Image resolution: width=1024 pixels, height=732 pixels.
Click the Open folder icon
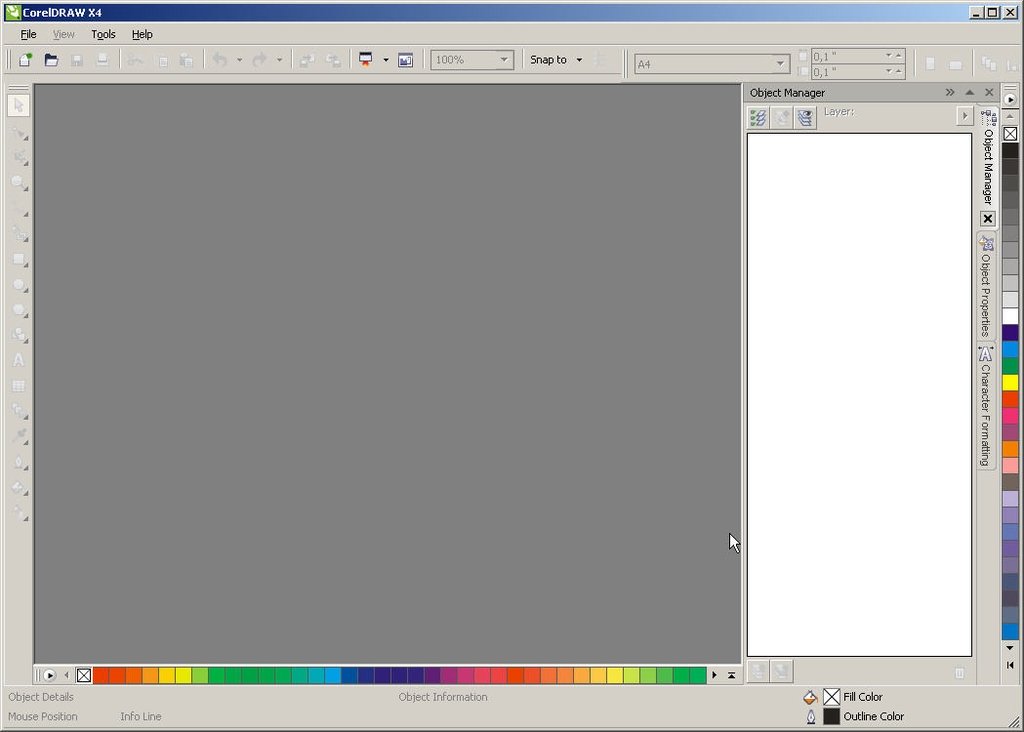point(51,60)
